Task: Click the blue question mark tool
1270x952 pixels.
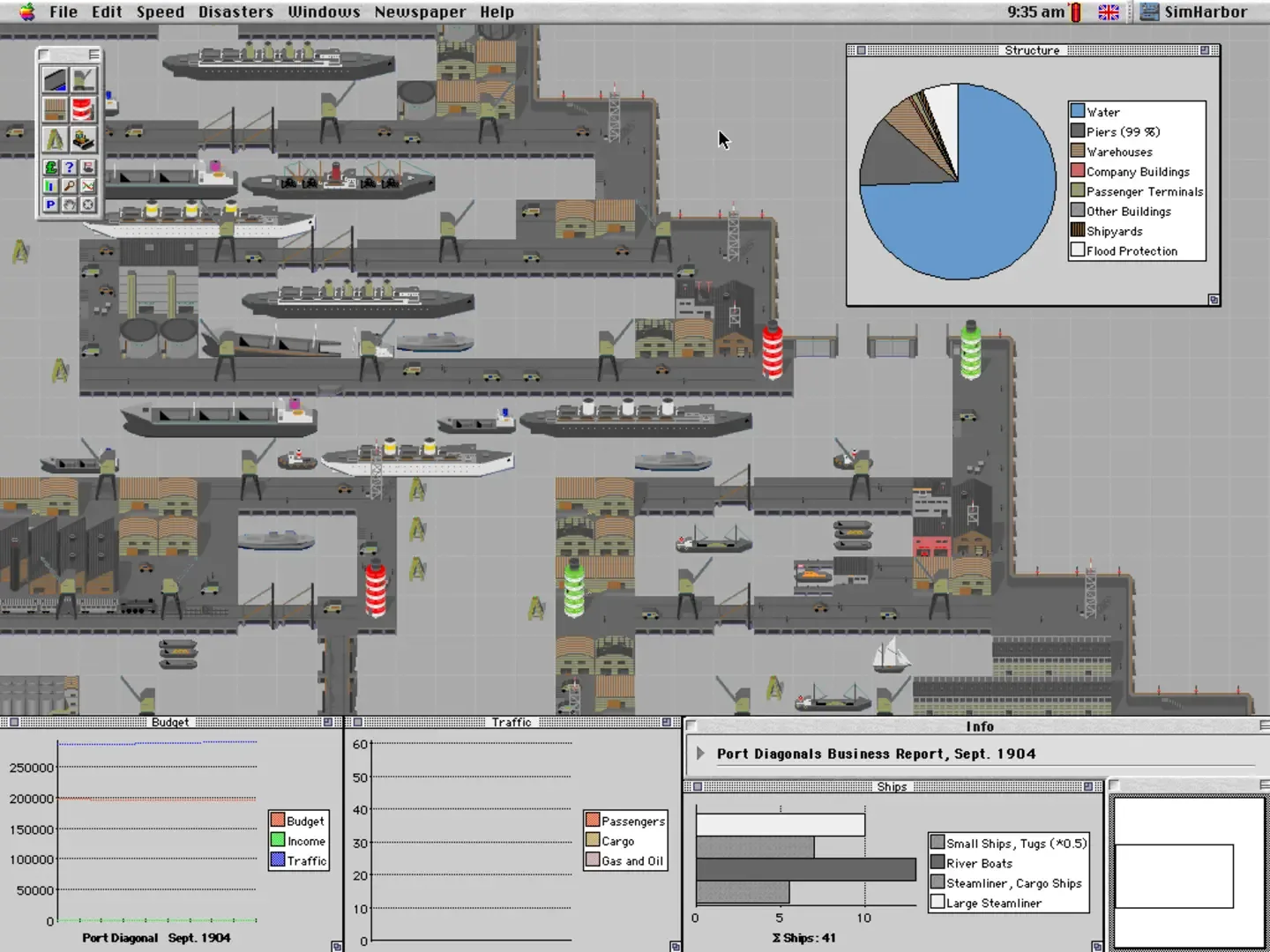Action: pyautogui.click(x=69, y=167)
